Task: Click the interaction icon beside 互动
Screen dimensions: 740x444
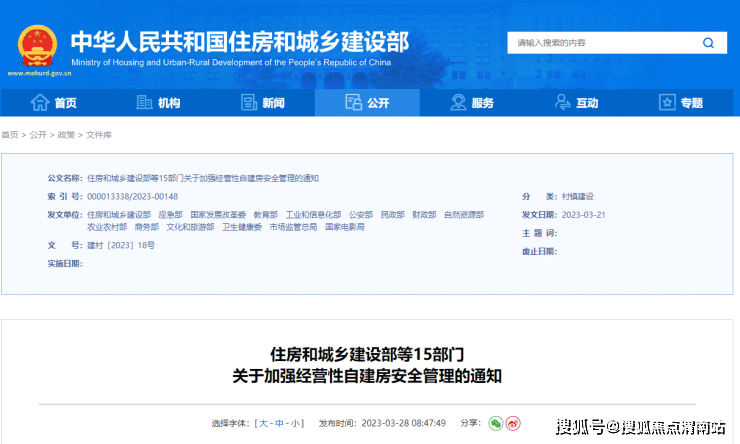Action: pyautogui.click(x=562, y=103)
